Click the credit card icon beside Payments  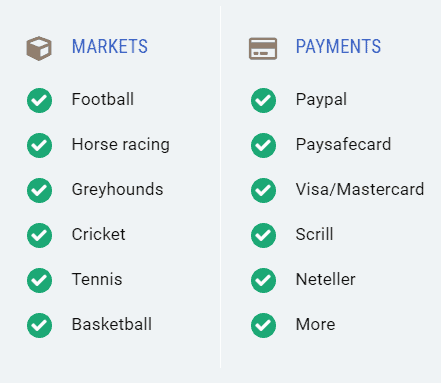pos(263,49)
